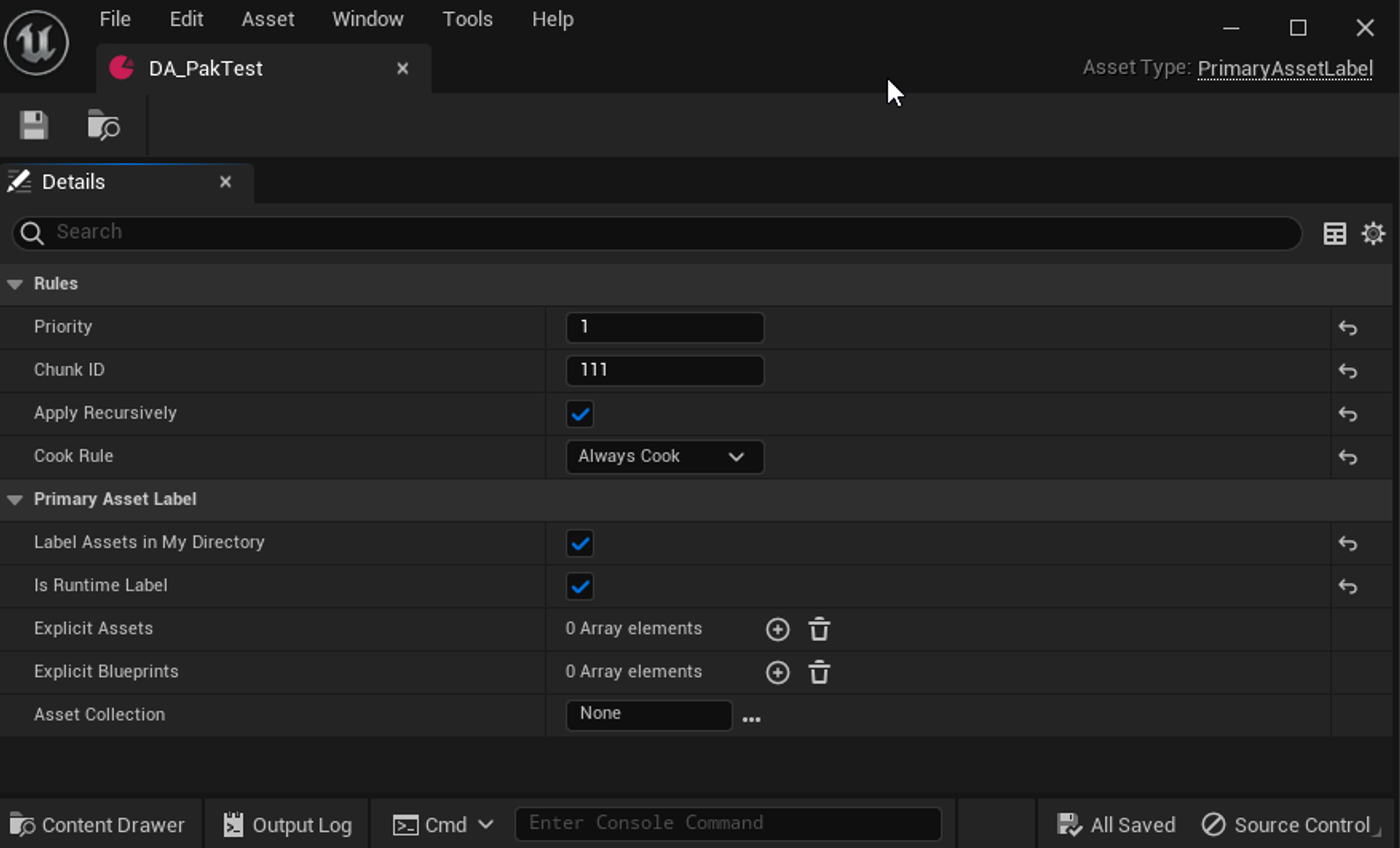Click the Explicit Blueprints property label
Viewport: 1400px width, 848px height.
coord(106,671)
